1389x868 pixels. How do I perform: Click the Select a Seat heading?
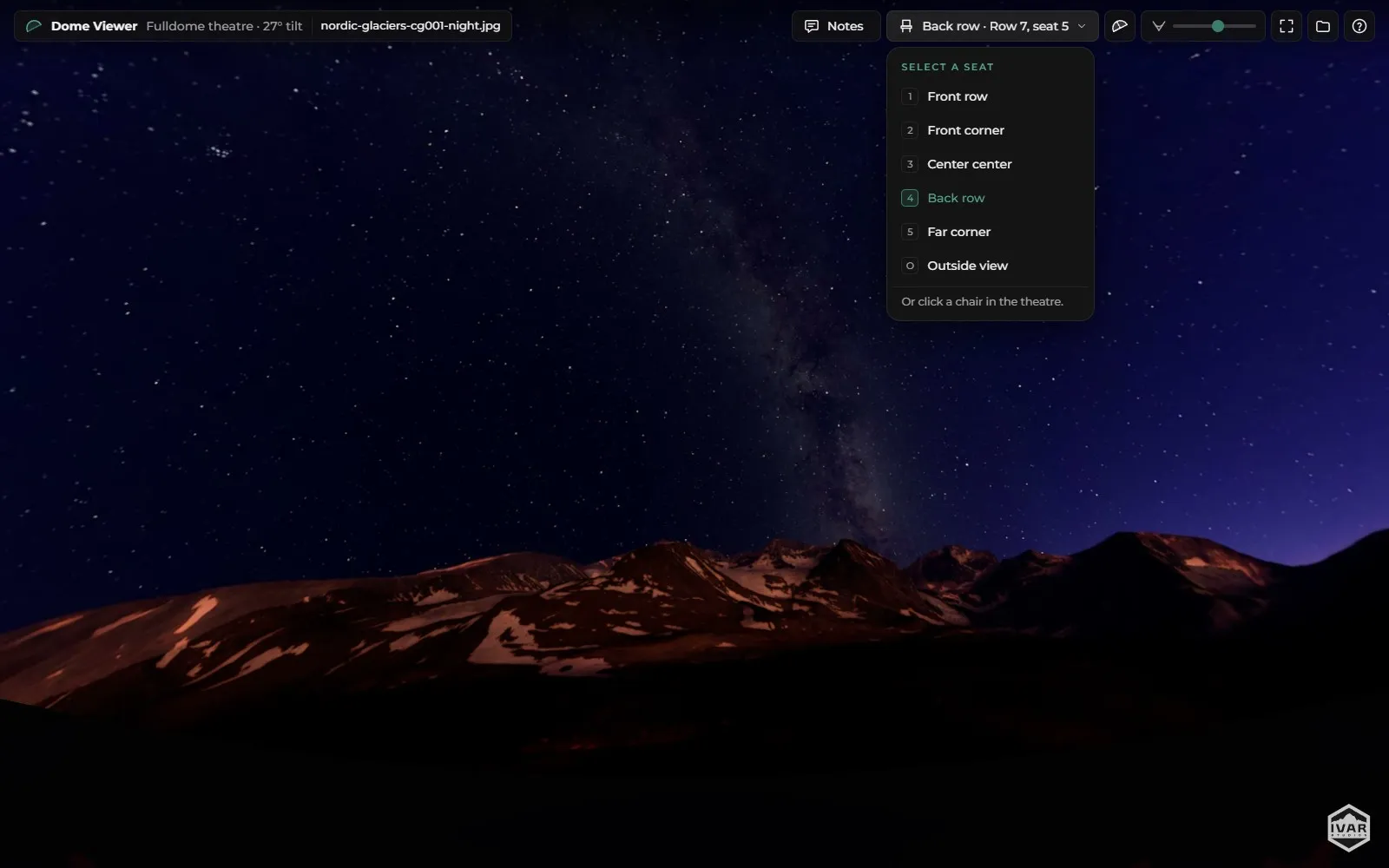point(947,67)
